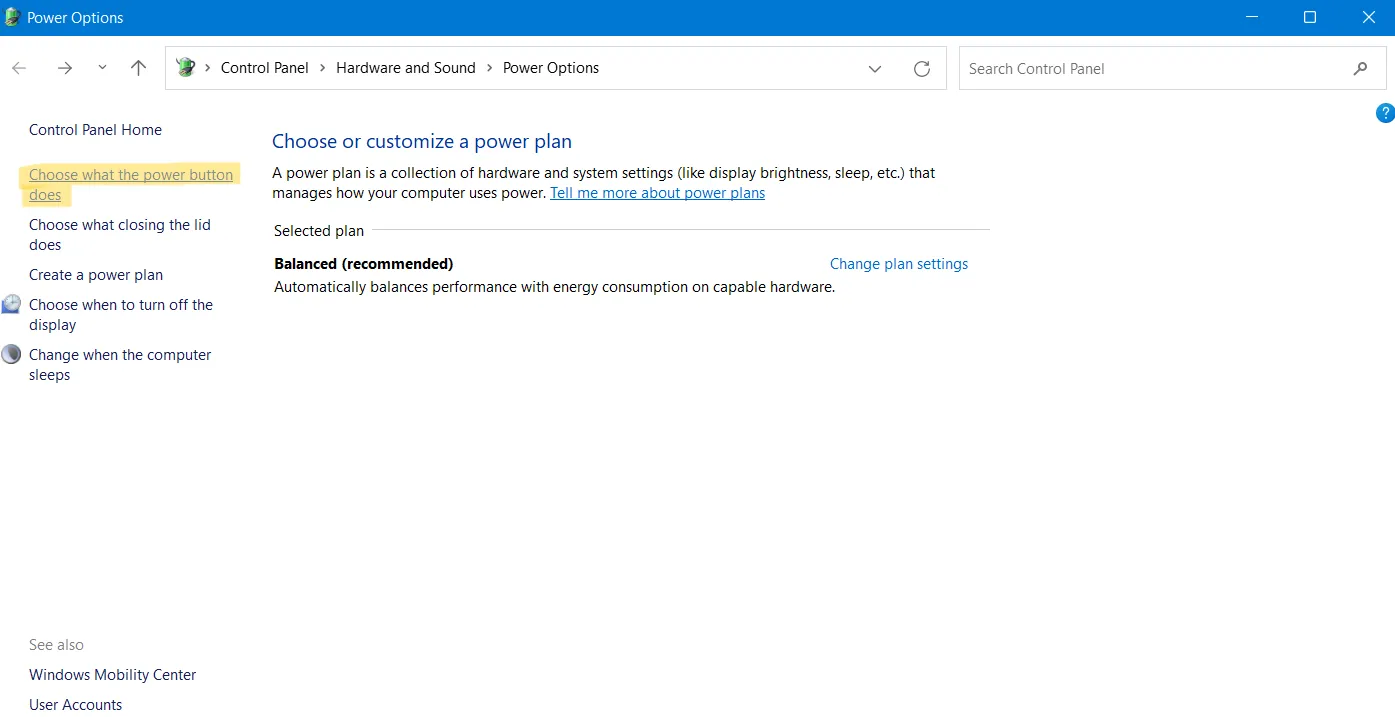
Task: Refresh the Power Options page
Action: [921, 68]
